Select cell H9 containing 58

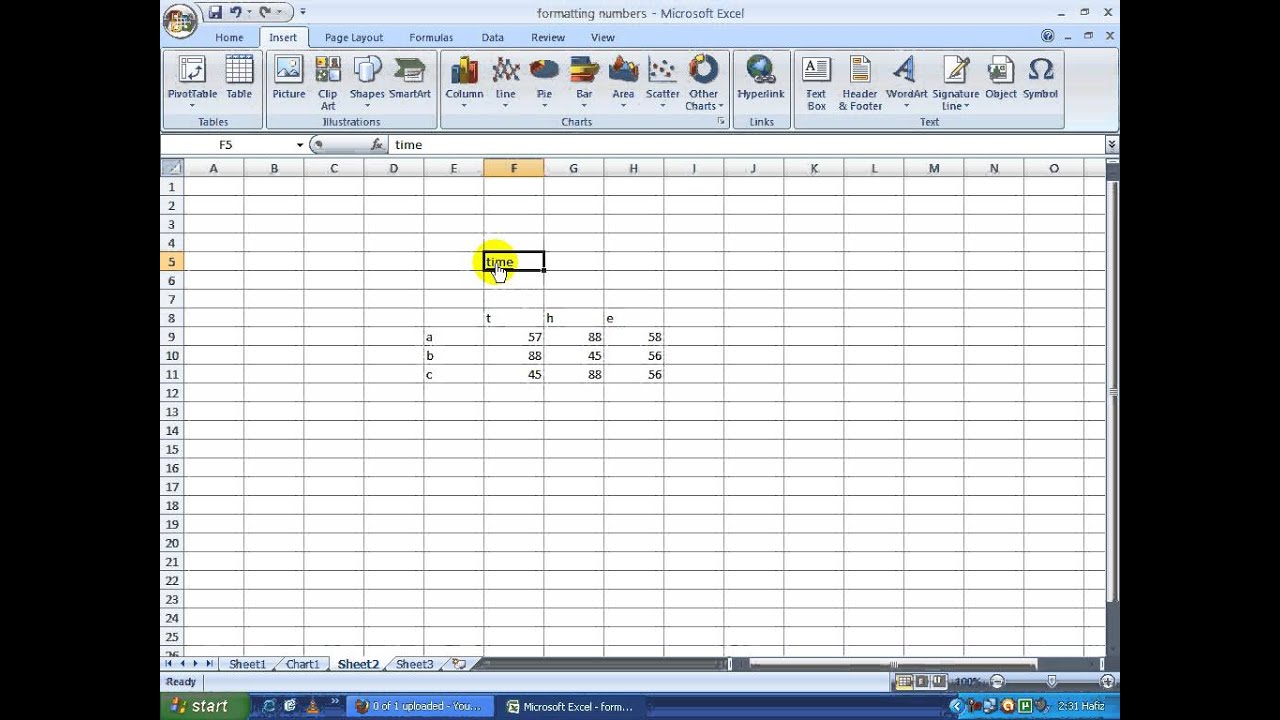pyautogui.click(x=633, y=337)
